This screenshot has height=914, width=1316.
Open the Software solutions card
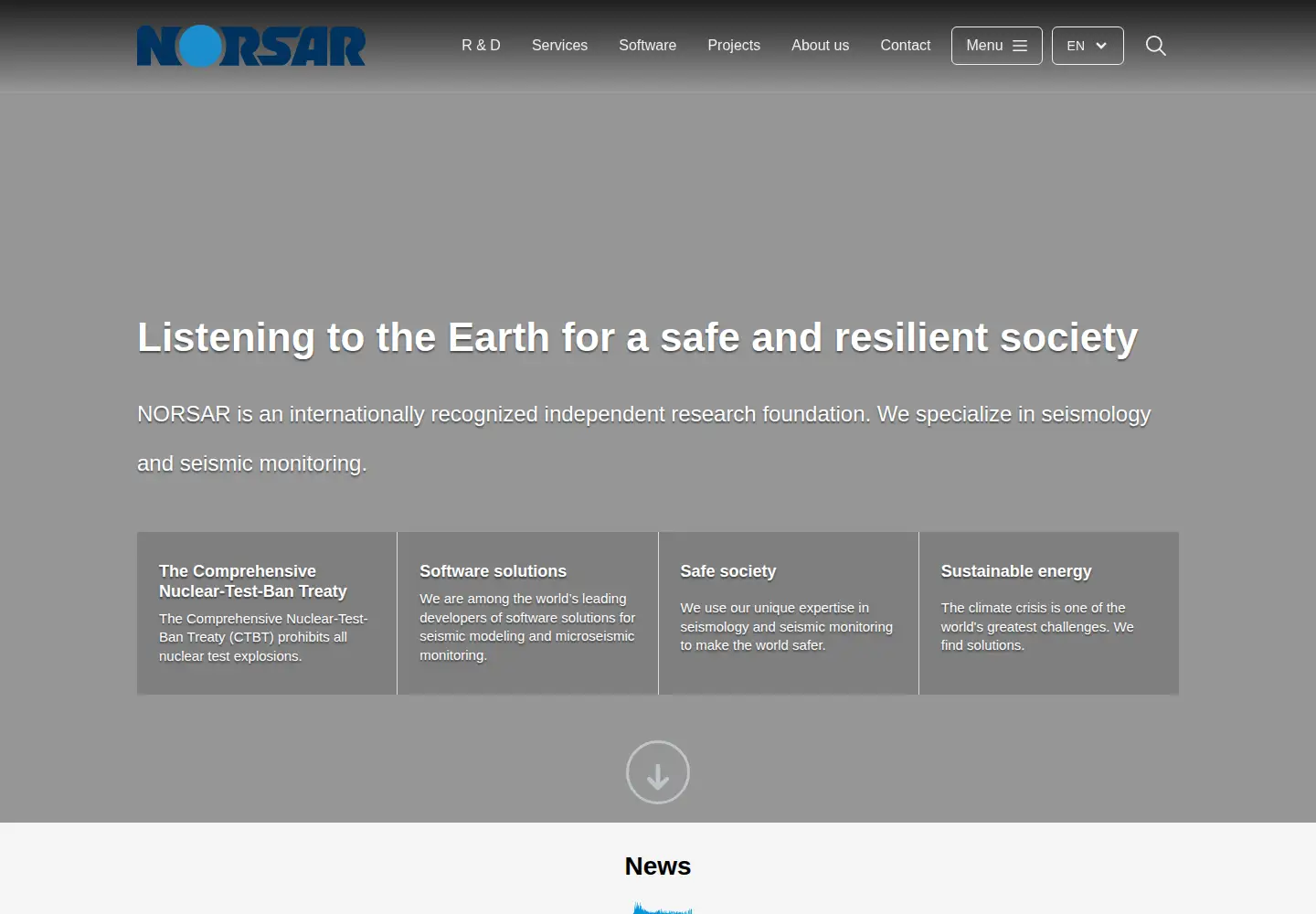tap(527, 613)
